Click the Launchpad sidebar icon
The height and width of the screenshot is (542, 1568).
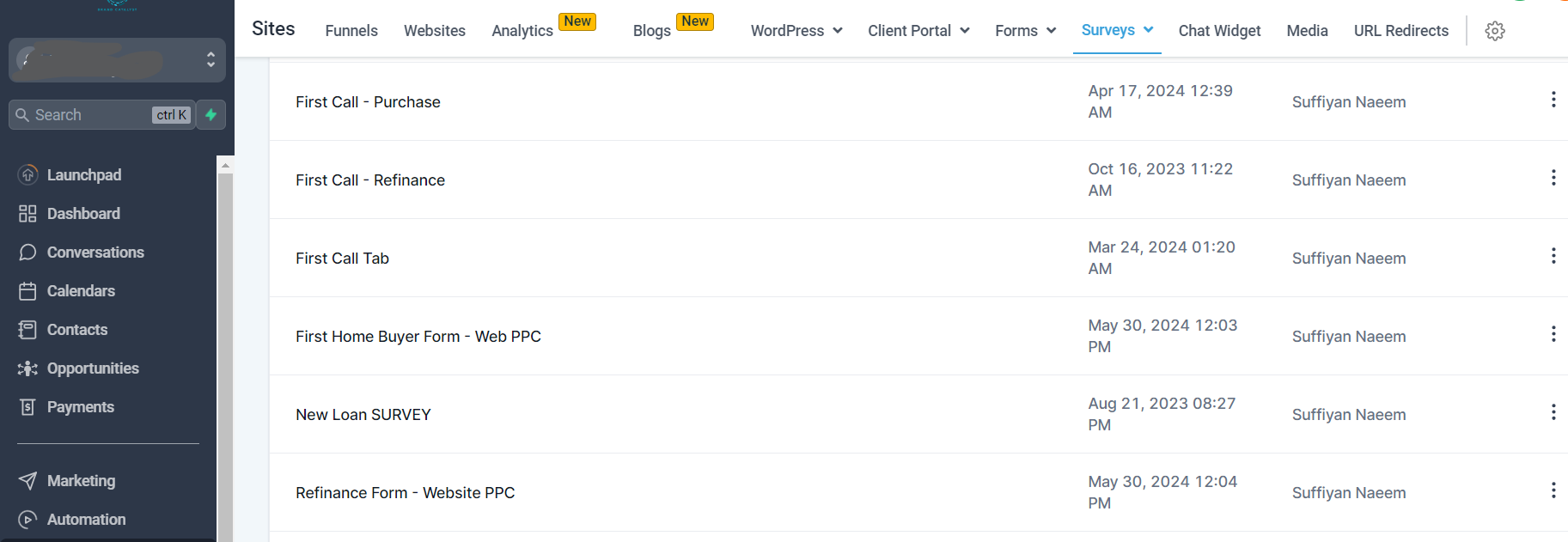27,175
